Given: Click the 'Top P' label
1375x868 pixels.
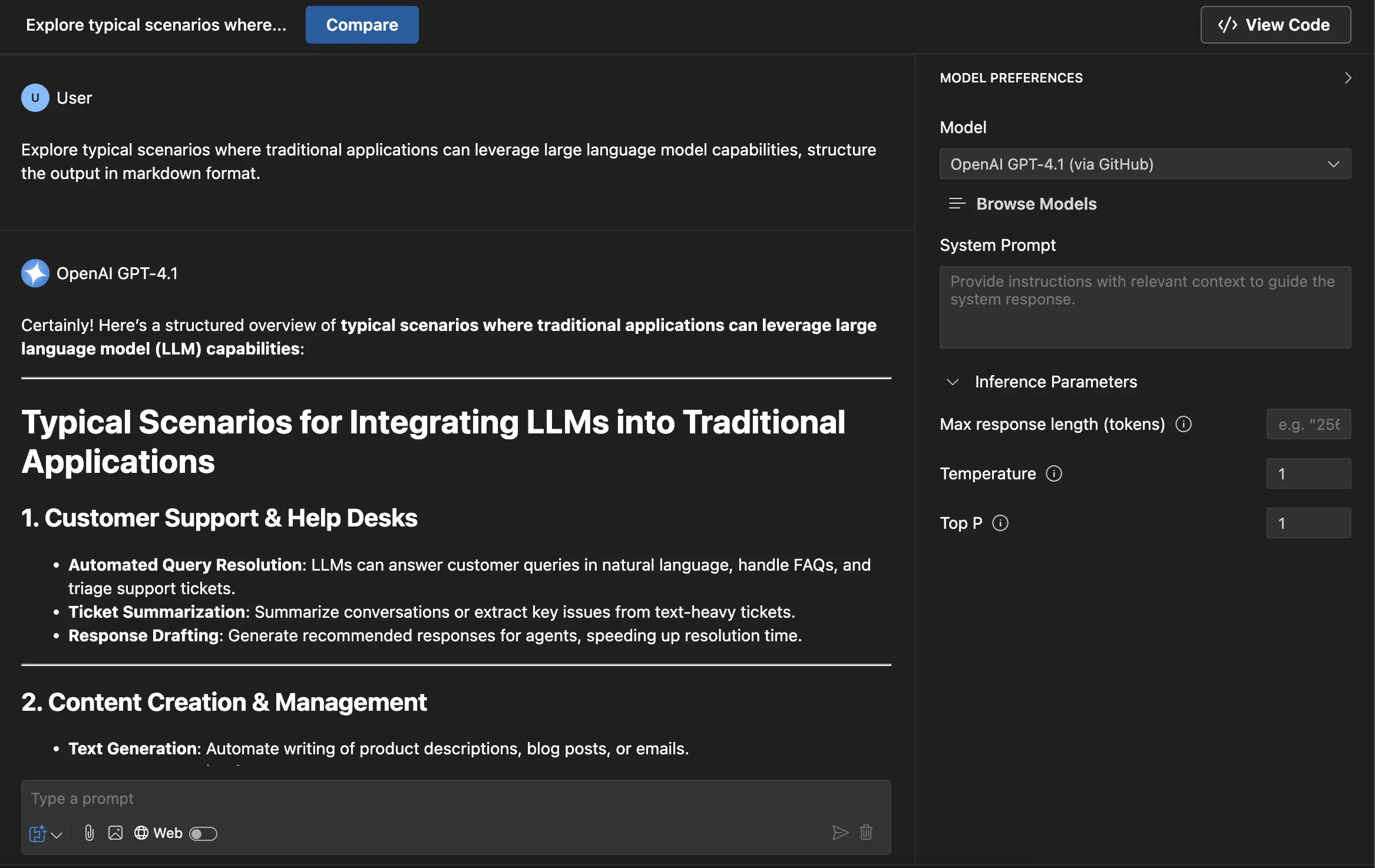Looking at the screenshot, I should [x=961, y=523].
